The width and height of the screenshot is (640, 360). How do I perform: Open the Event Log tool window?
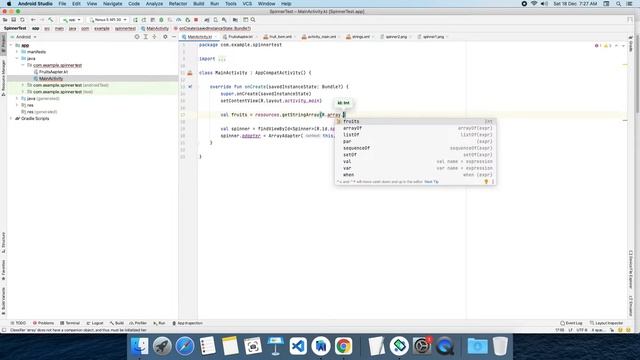pos(571,323)
